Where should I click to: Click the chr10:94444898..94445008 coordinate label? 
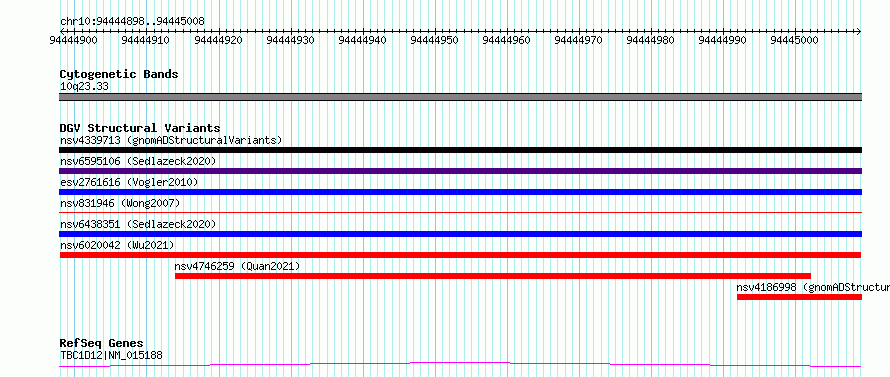(x=132, y=21)
